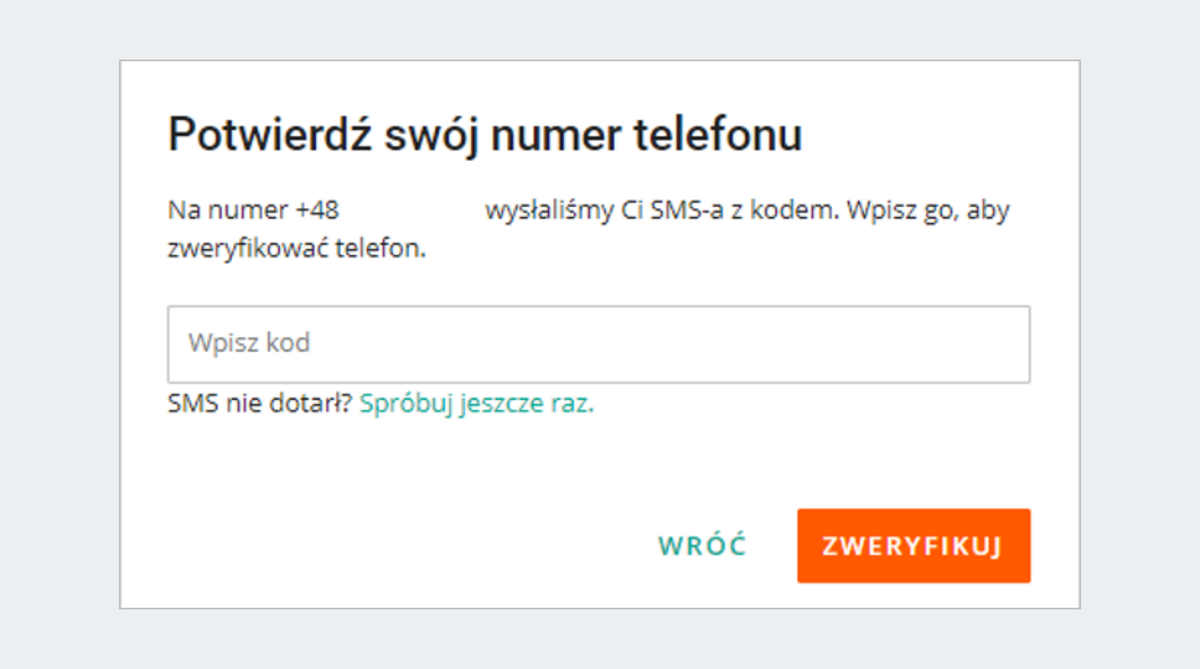Click the "Wpisz kod" code input field
Image resolution: width=1200 pixels, height=669 pixels.
click(x=598, y=344)
